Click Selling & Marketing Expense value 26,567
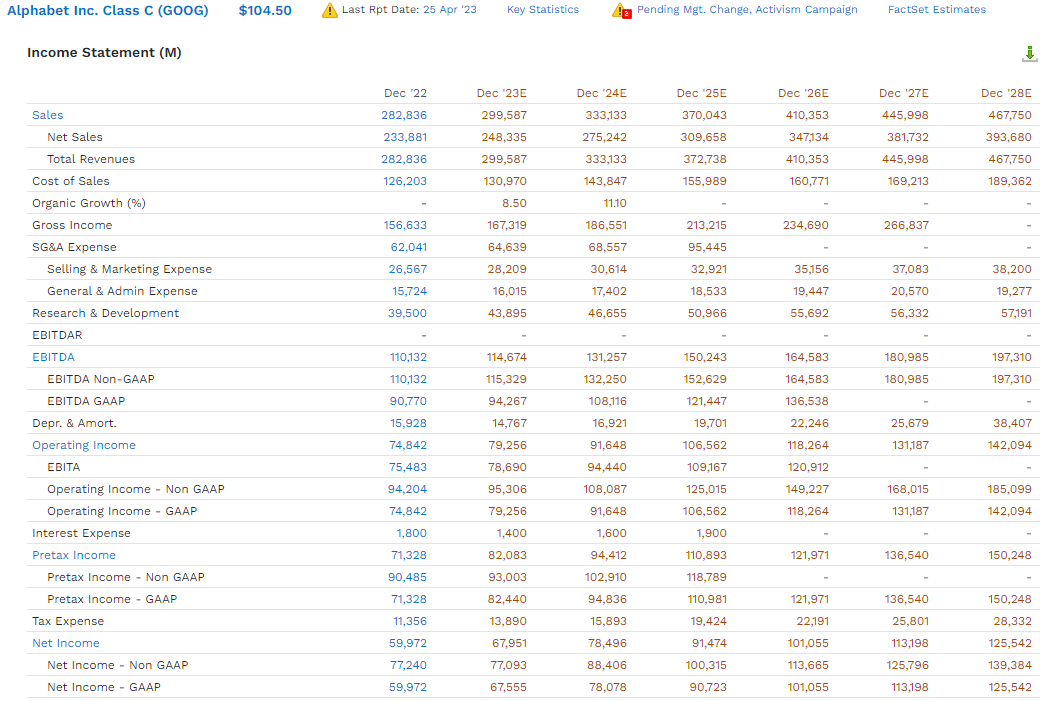The image size is (1040, 701). (x=408, y=269)
